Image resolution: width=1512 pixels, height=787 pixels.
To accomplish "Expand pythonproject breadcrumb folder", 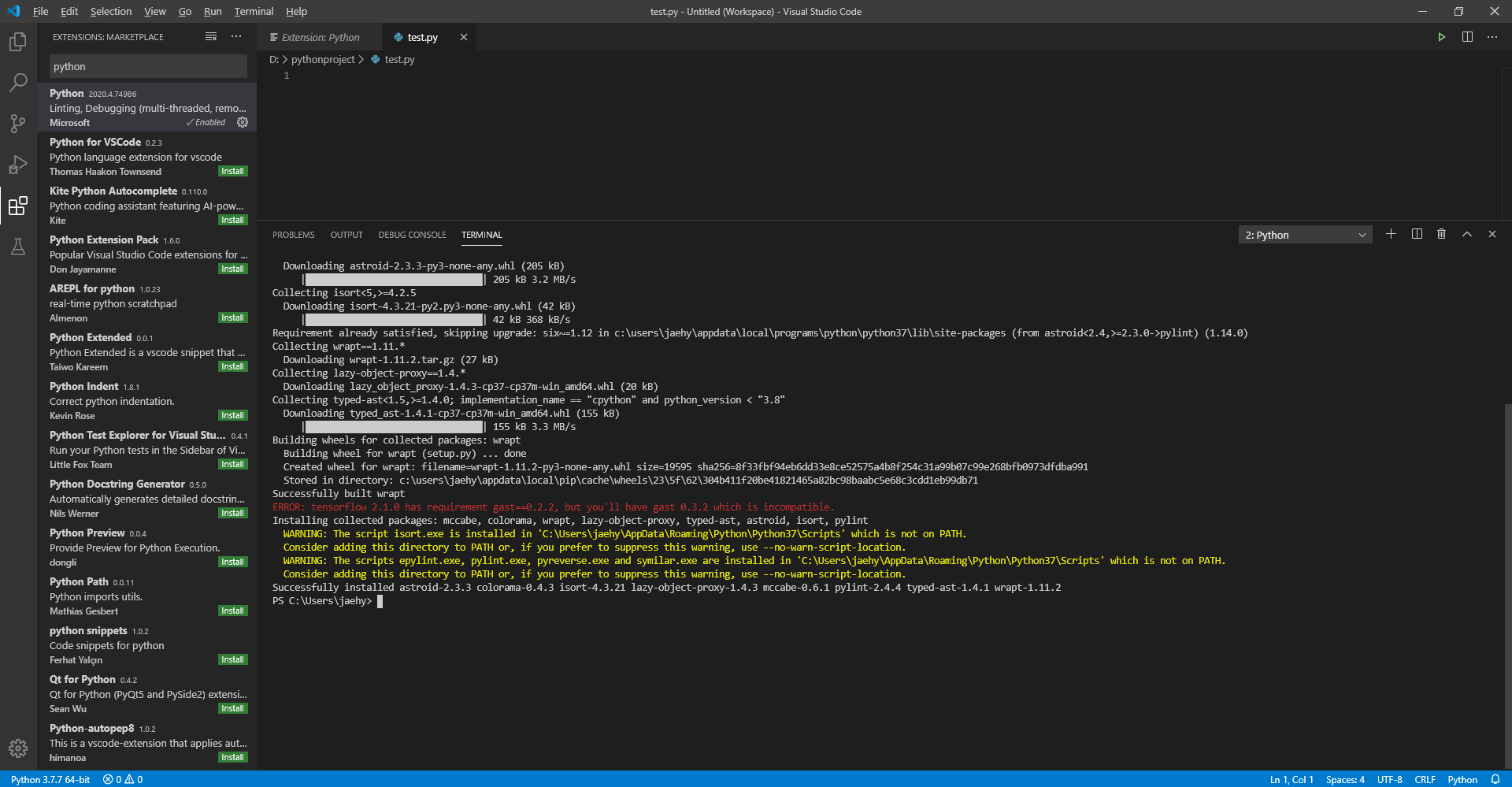I will point(323,59).
